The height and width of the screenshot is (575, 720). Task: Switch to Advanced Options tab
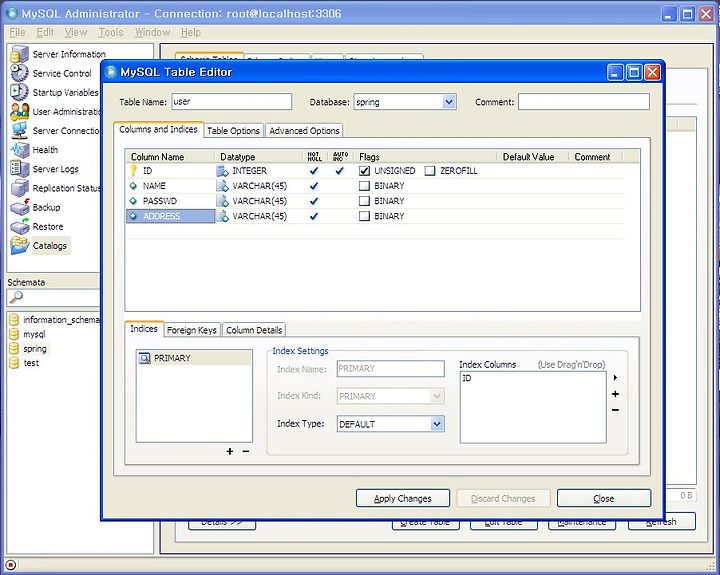[x=304, y=131]
